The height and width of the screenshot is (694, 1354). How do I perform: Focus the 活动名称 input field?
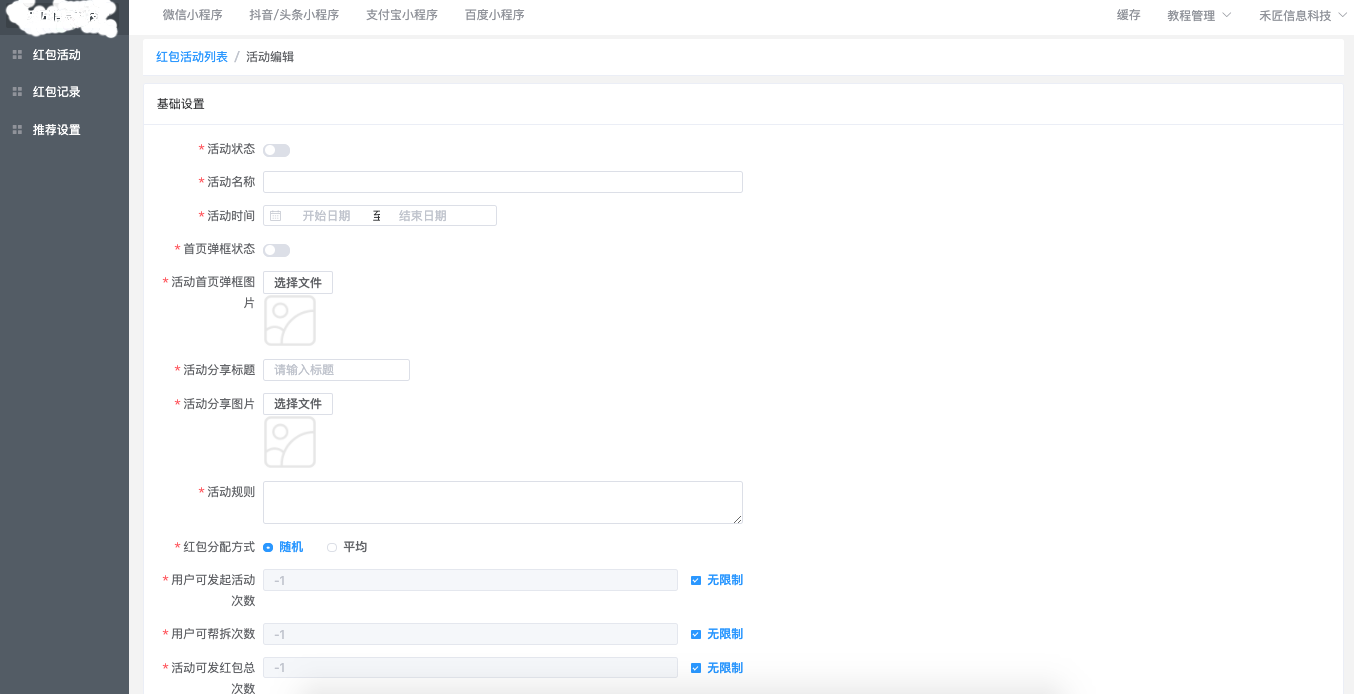point(503,182)
